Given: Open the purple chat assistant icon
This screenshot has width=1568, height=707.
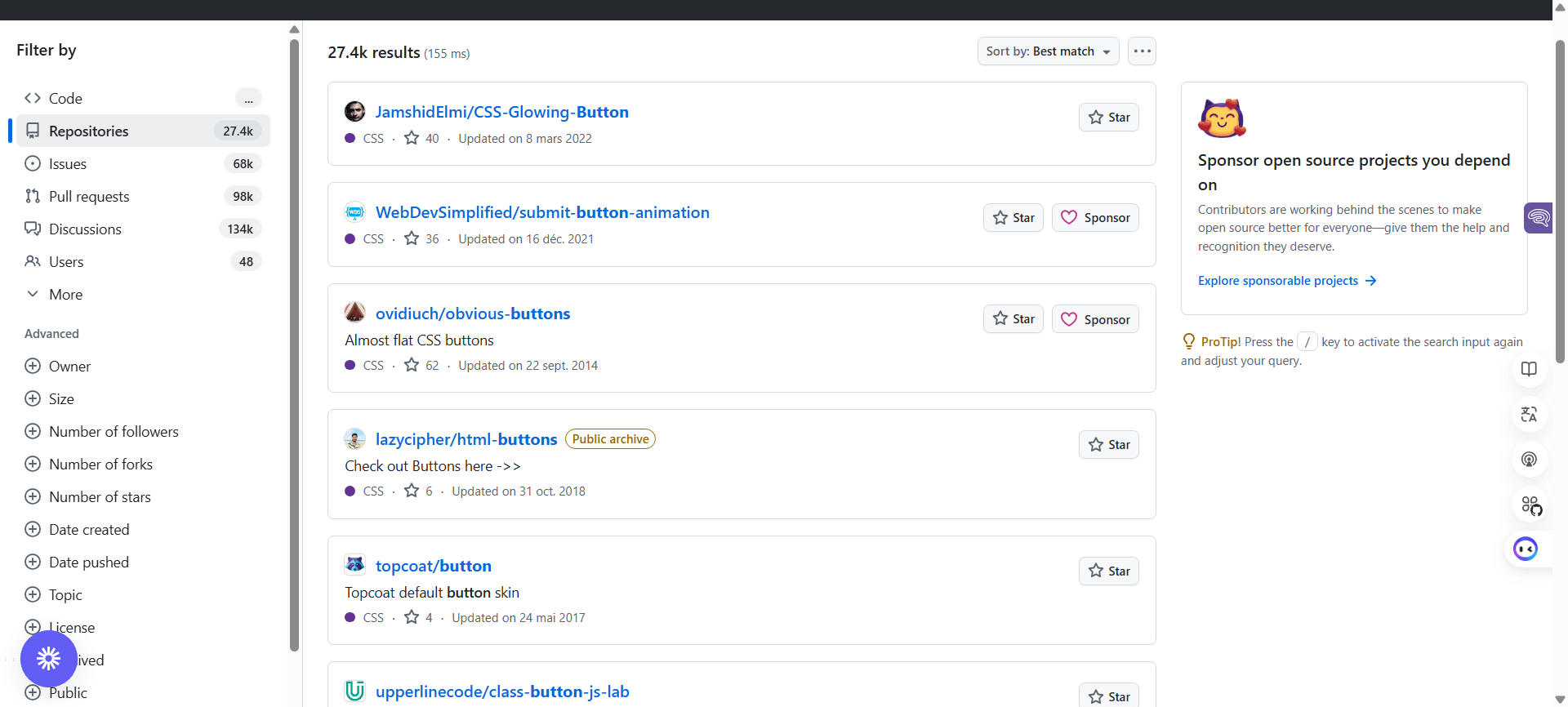Looking at the screenshot, I should (x=1525, y=549).
